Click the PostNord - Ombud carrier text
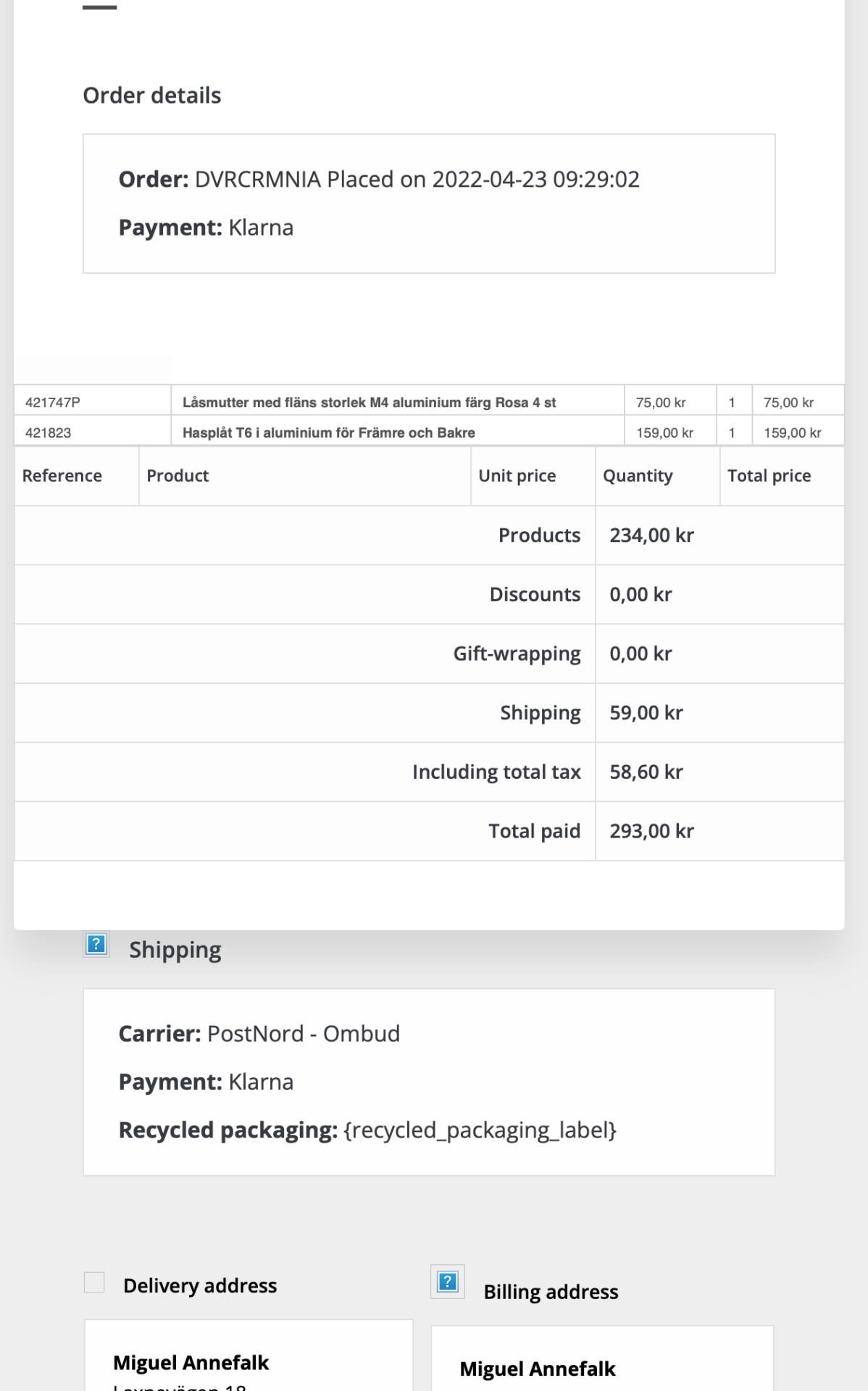Image resolution: width=868 pixels, height=1391 pixels. click(x=304, y=1034)
